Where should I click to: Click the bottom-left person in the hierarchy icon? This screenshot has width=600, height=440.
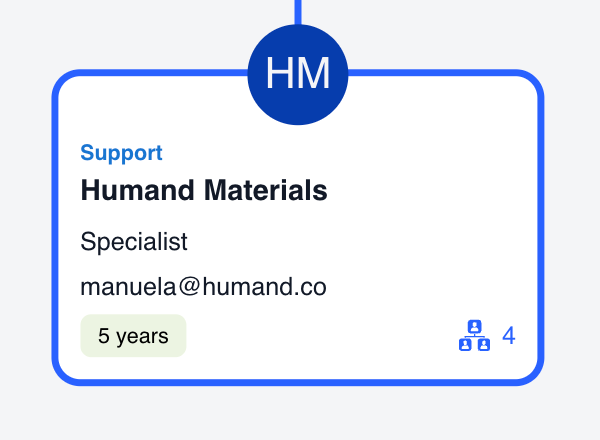click(x=465, y=344)
